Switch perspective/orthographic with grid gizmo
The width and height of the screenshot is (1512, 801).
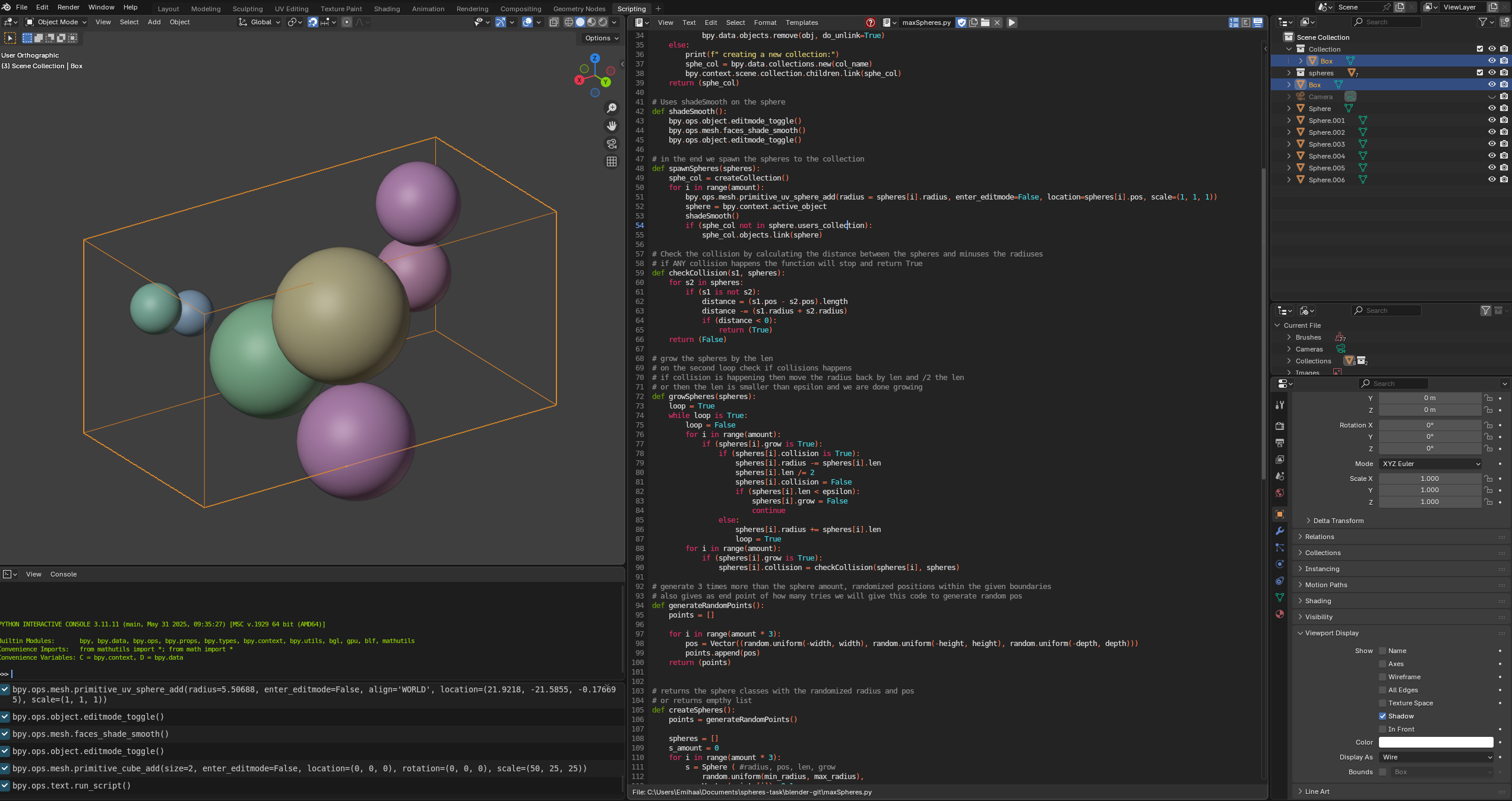coord(611,162)
